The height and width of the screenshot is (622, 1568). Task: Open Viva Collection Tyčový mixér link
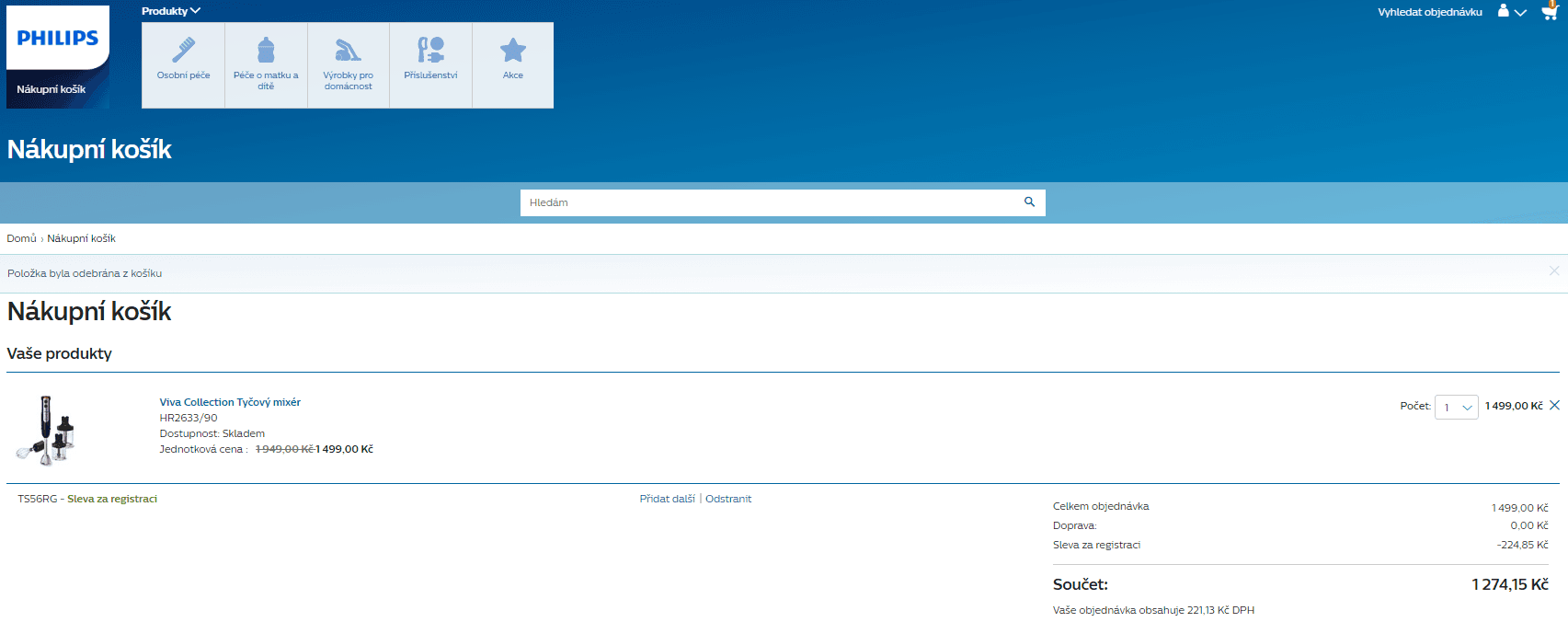pyautogui.click(x=230, y=402)
